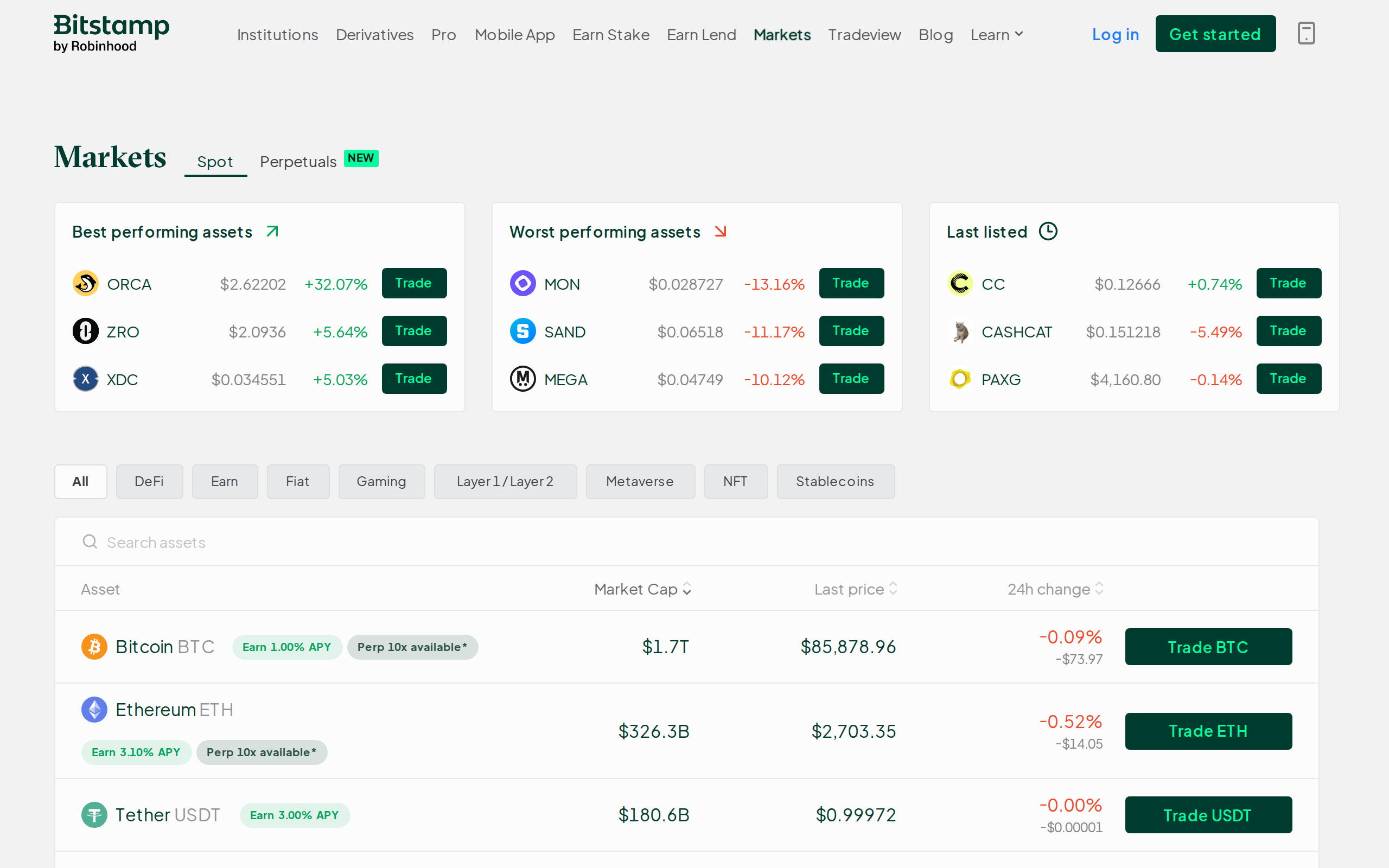
Task: Click Trade button for ORCA
Action: (414, 283)
